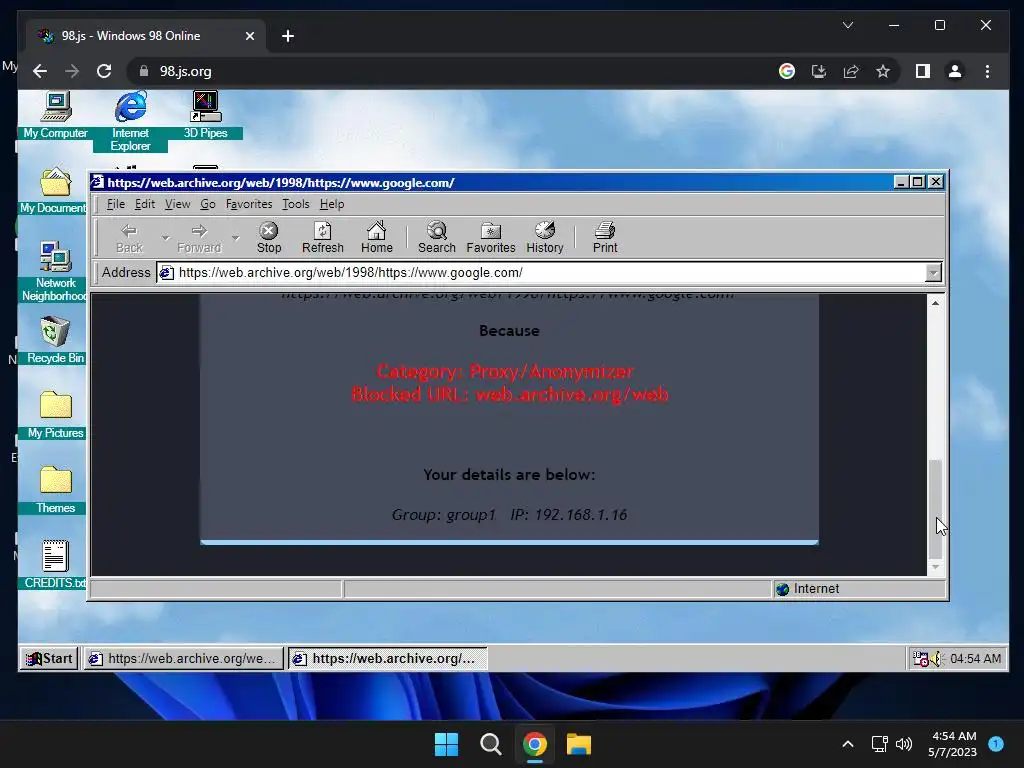Open the View menu in IE

[x=177, y=204]
